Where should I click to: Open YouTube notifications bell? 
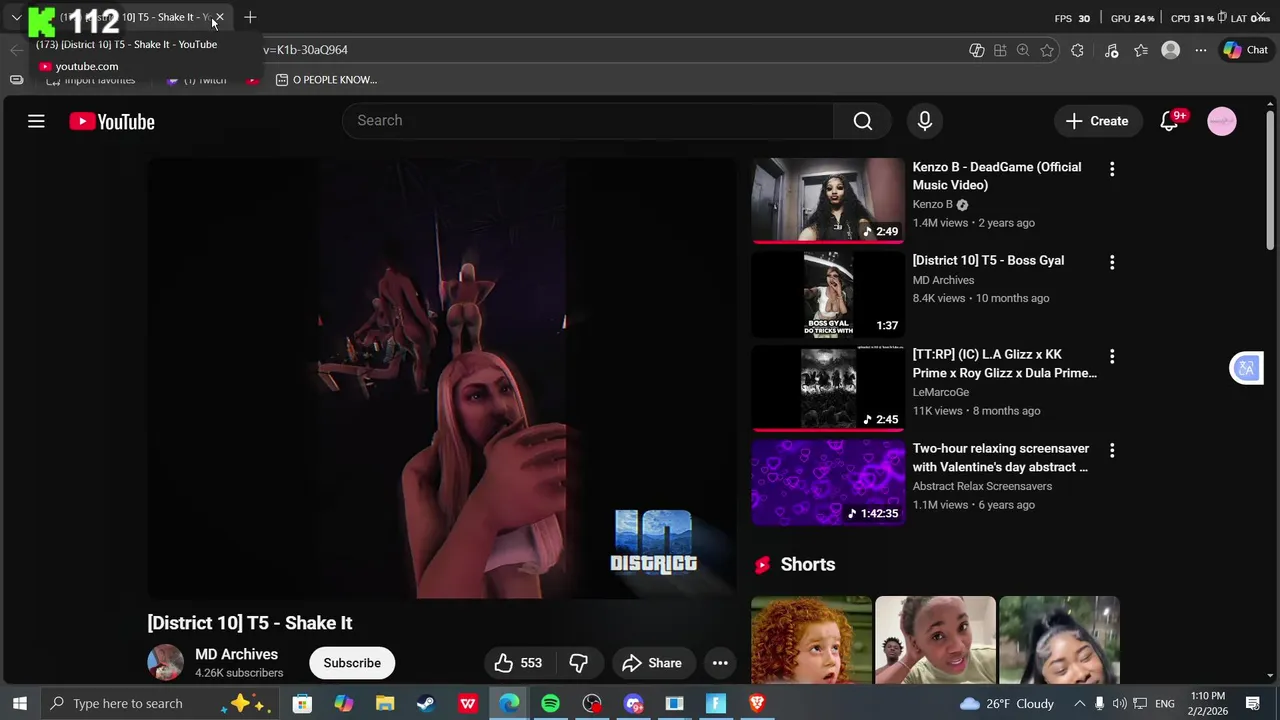pos(1169,121)
